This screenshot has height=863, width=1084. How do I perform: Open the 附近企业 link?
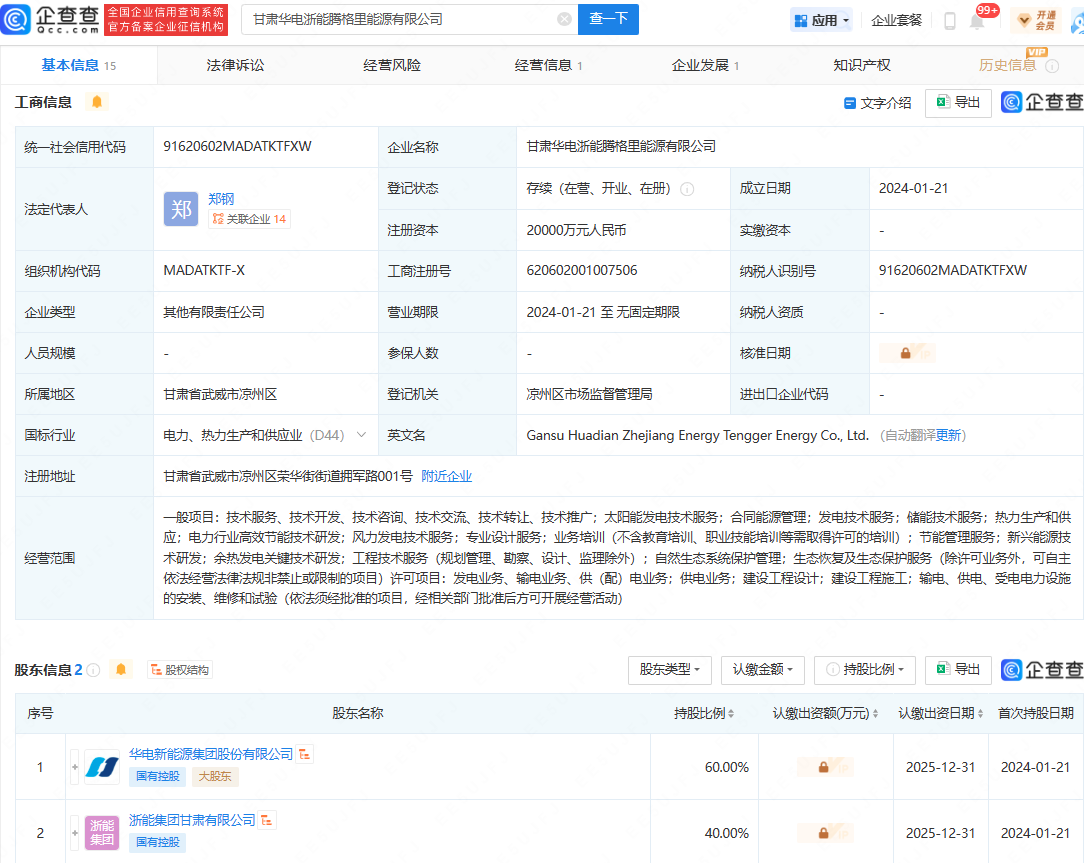pyautogui.click(x=446, y=476)
